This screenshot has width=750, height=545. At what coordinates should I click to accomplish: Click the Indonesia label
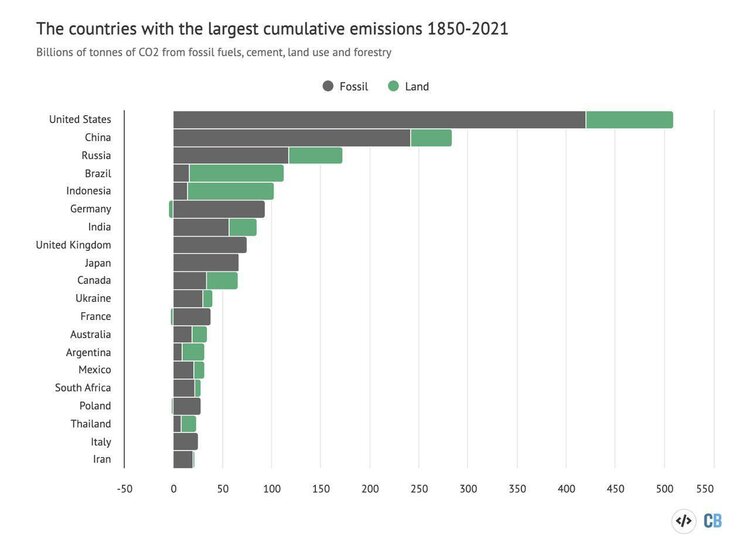tap(88, 190)
